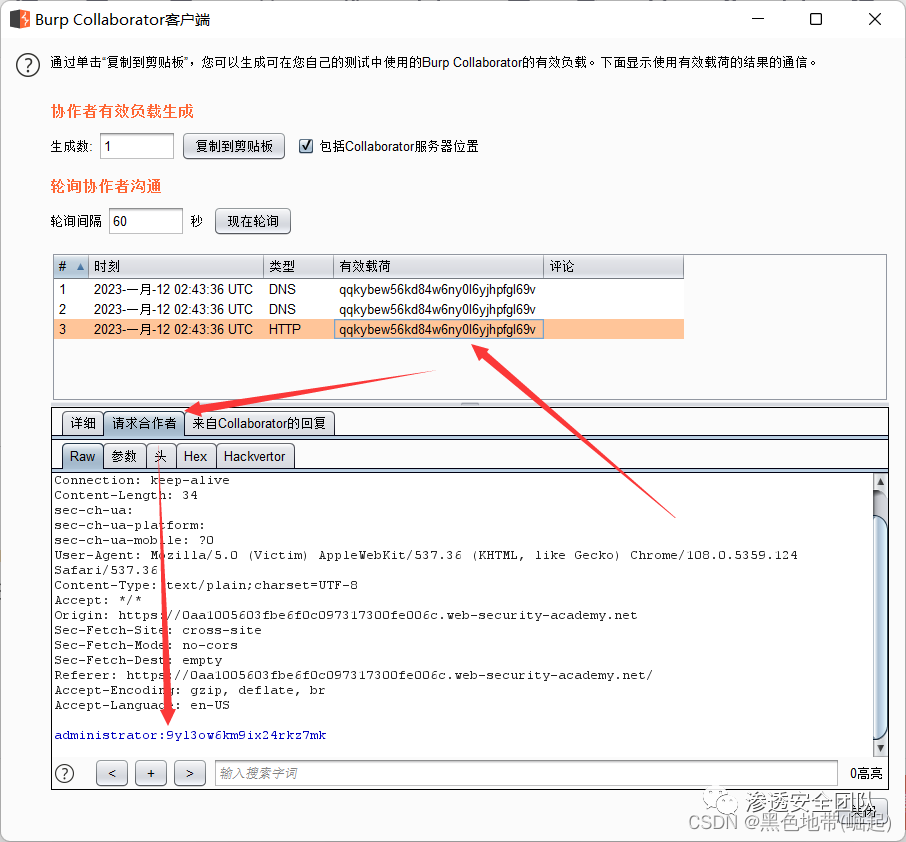Click the Burp Collaborator logo in the title bar
Viewport: 906px width, 842px height.
coord(20,19)
